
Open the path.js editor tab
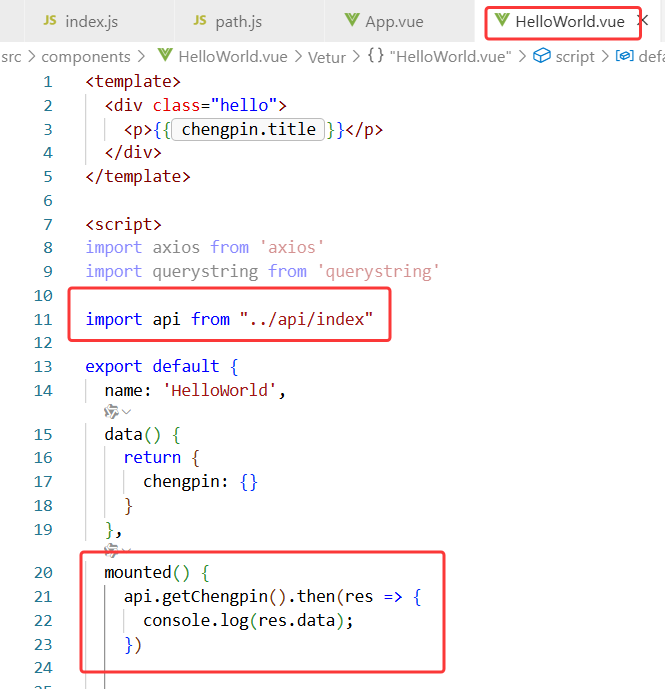tap(249, 21)
